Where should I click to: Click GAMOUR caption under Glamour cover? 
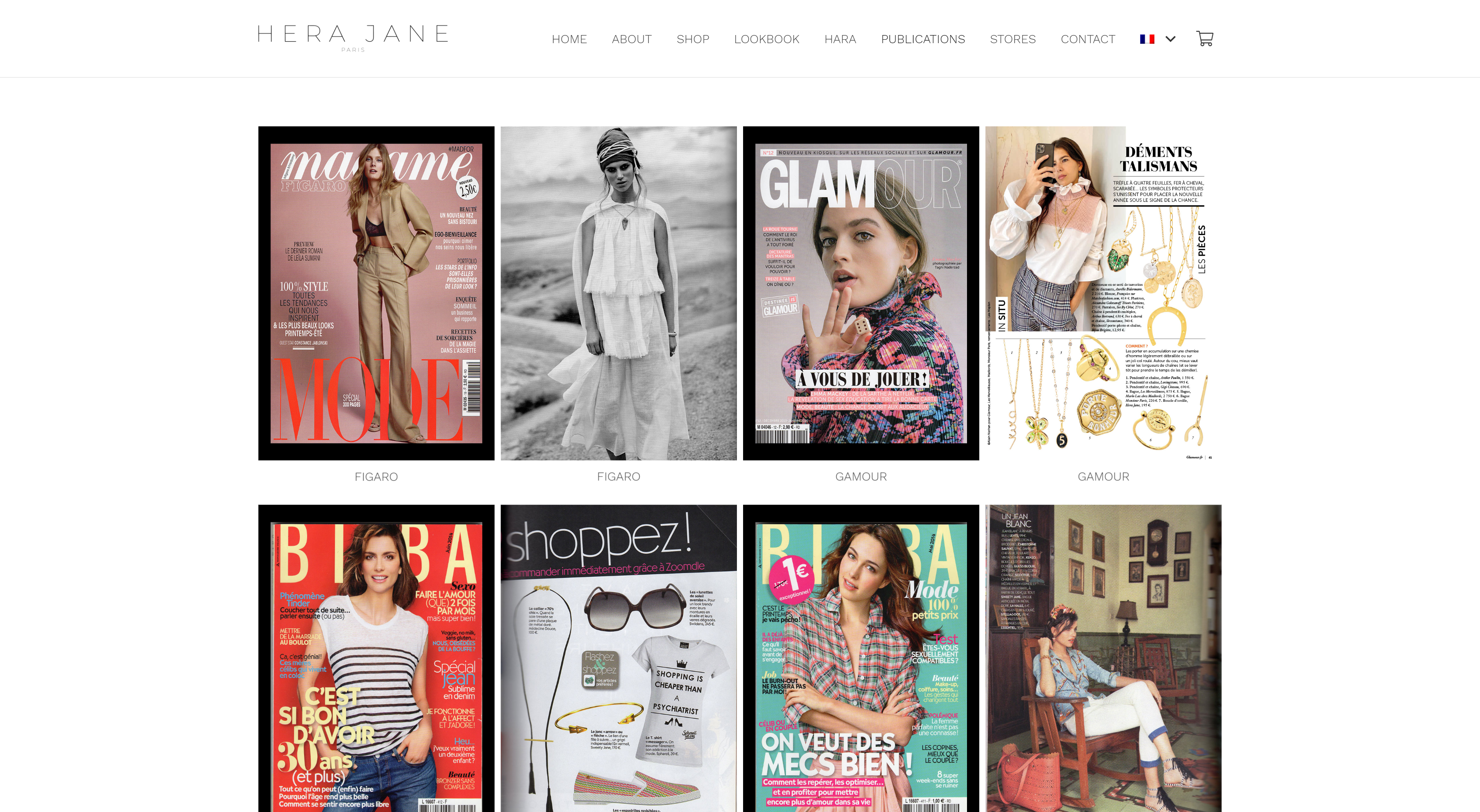tap(861, 476)
